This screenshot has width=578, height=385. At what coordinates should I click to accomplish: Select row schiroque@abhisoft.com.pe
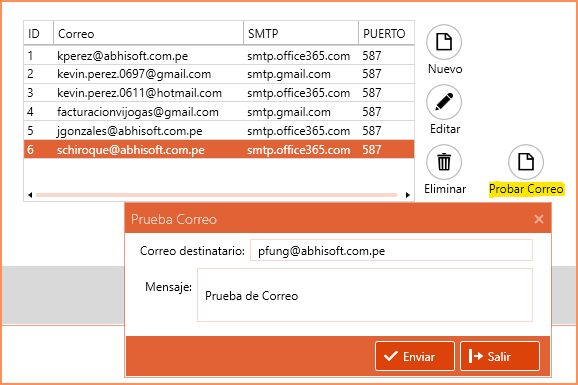pyautogui.click(x=219, y=149)
